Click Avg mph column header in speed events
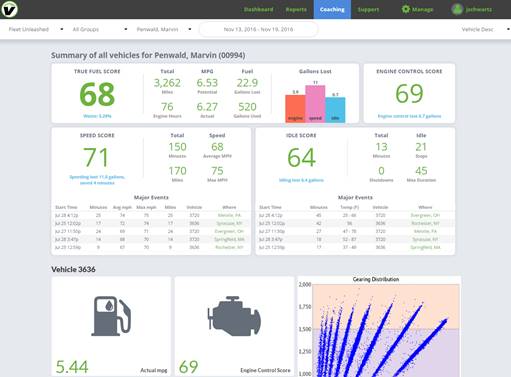The width and height of the screenshot is (511, 377). click(x=122, y=207)
